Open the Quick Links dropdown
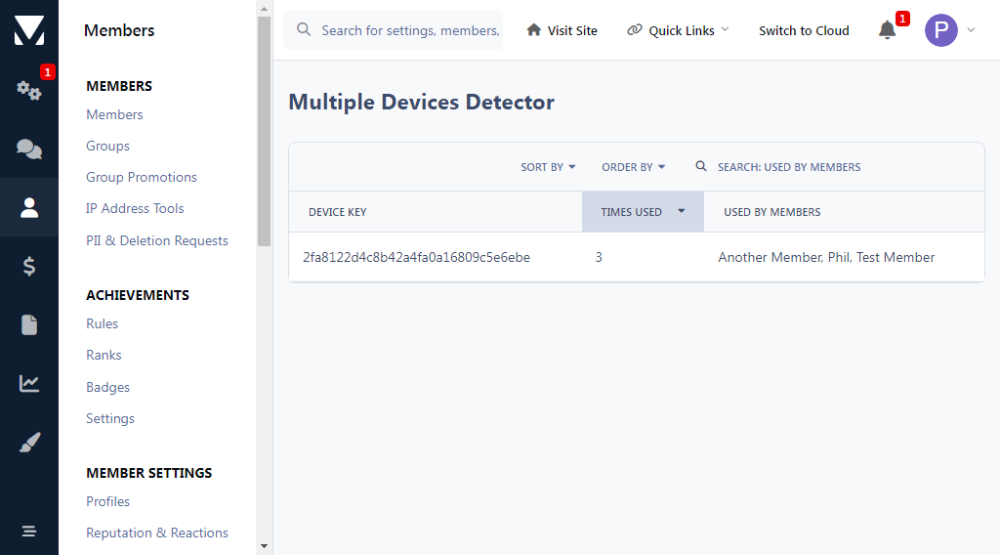Screen dimensions: 1000x555 click(679, 30)
